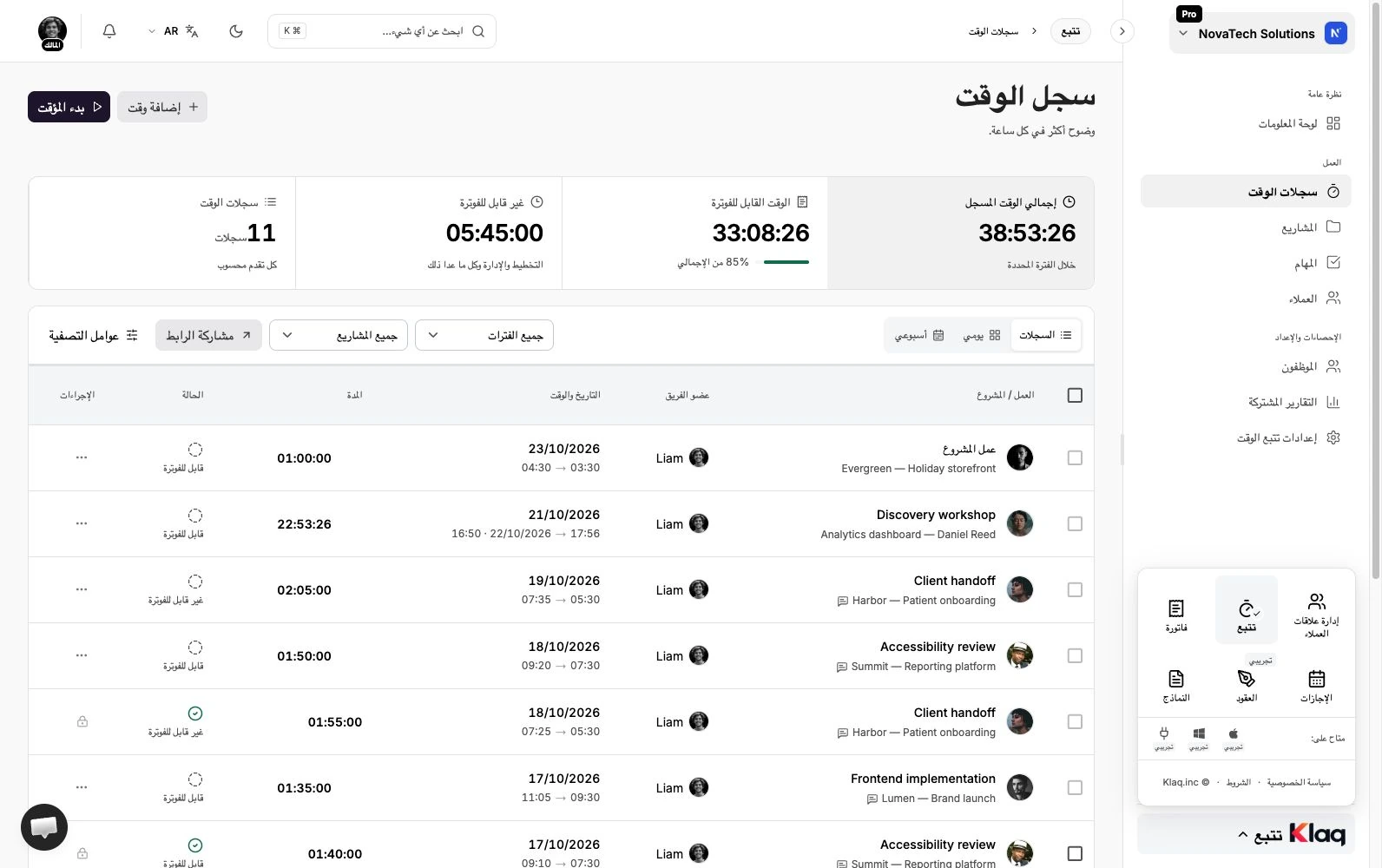Open actions menu for Discovery workshop row
This screenshot has width=1382, height=868.
pos(82,523)
